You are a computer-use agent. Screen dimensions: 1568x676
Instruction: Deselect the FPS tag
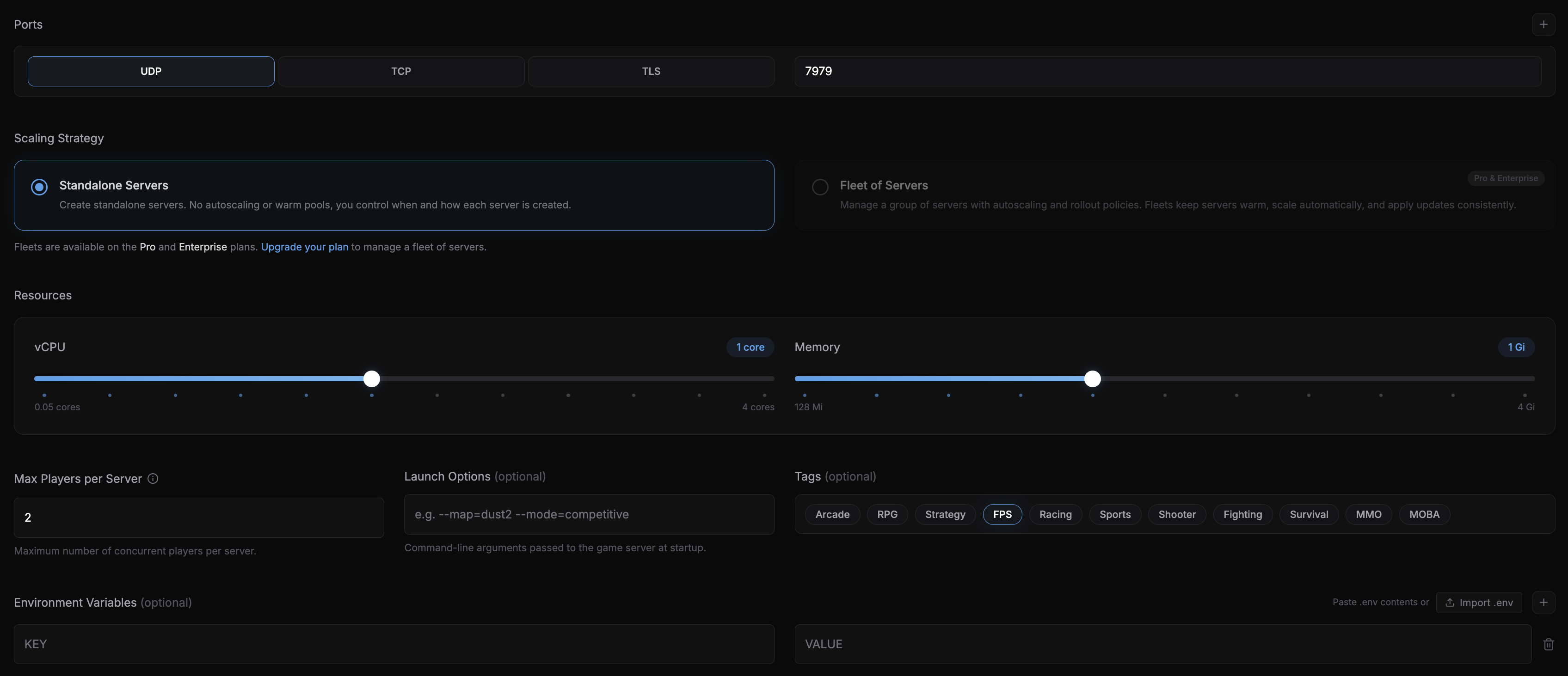point(1002,515)
